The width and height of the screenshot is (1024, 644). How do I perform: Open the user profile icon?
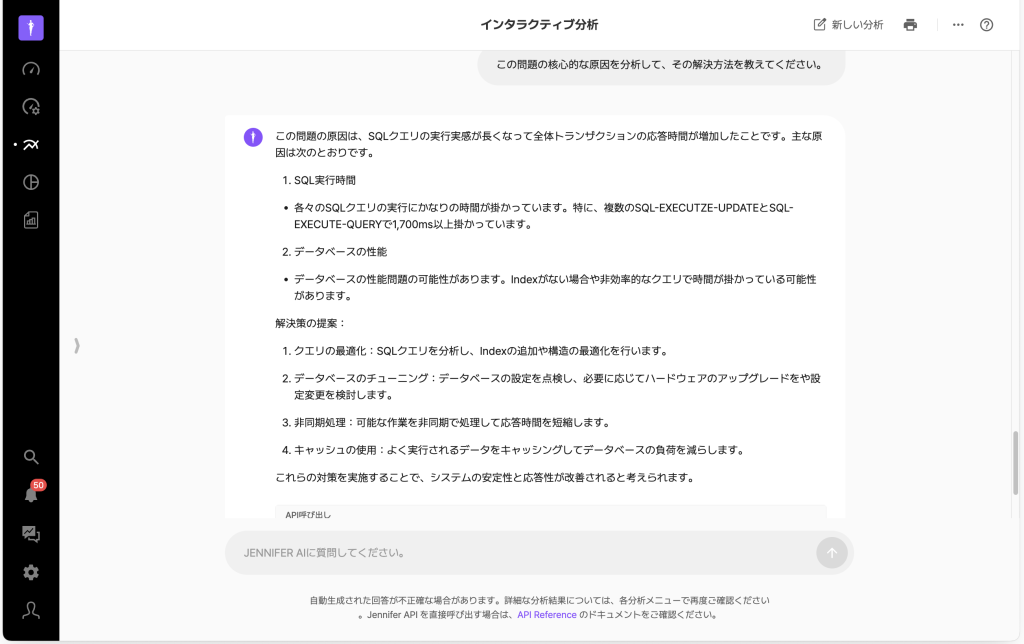31,610
